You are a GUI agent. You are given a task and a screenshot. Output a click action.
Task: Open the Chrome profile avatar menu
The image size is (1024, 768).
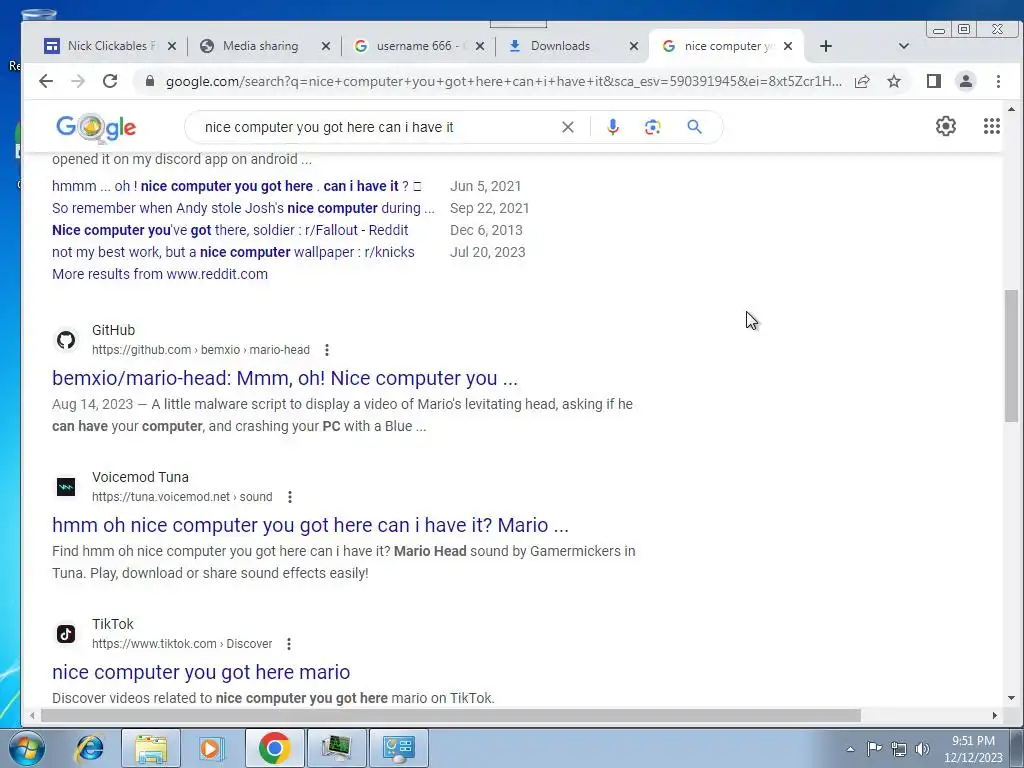pos(965,81)
